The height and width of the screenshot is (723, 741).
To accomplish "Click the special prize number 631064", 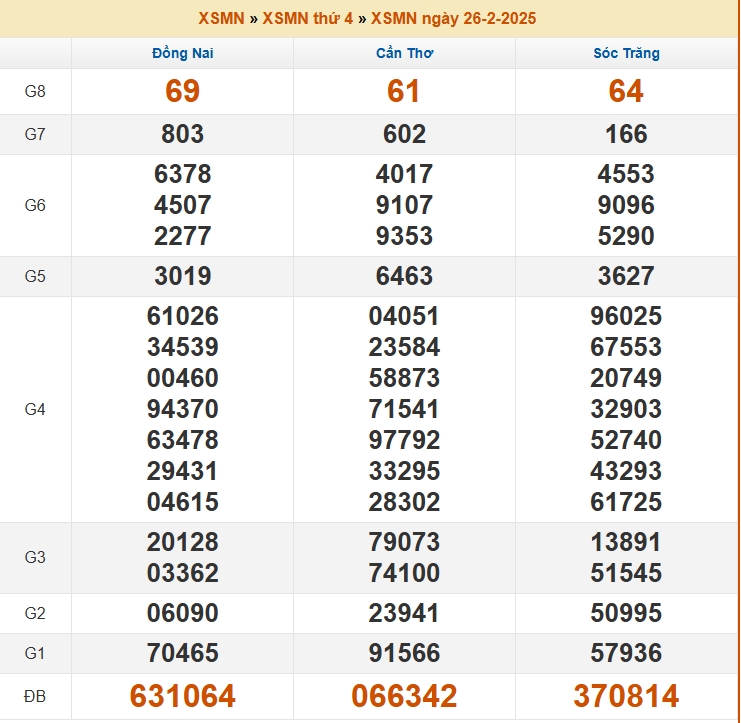I will tap(182, 696).
